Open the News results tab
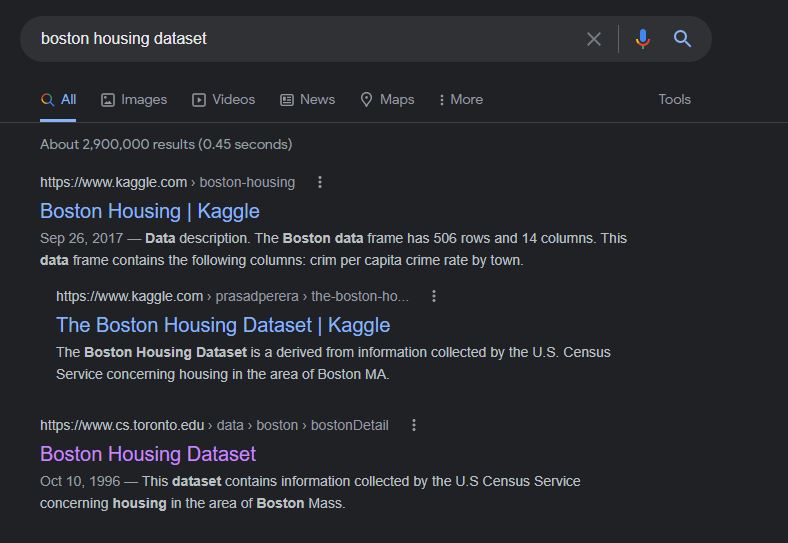 (307, 100)
